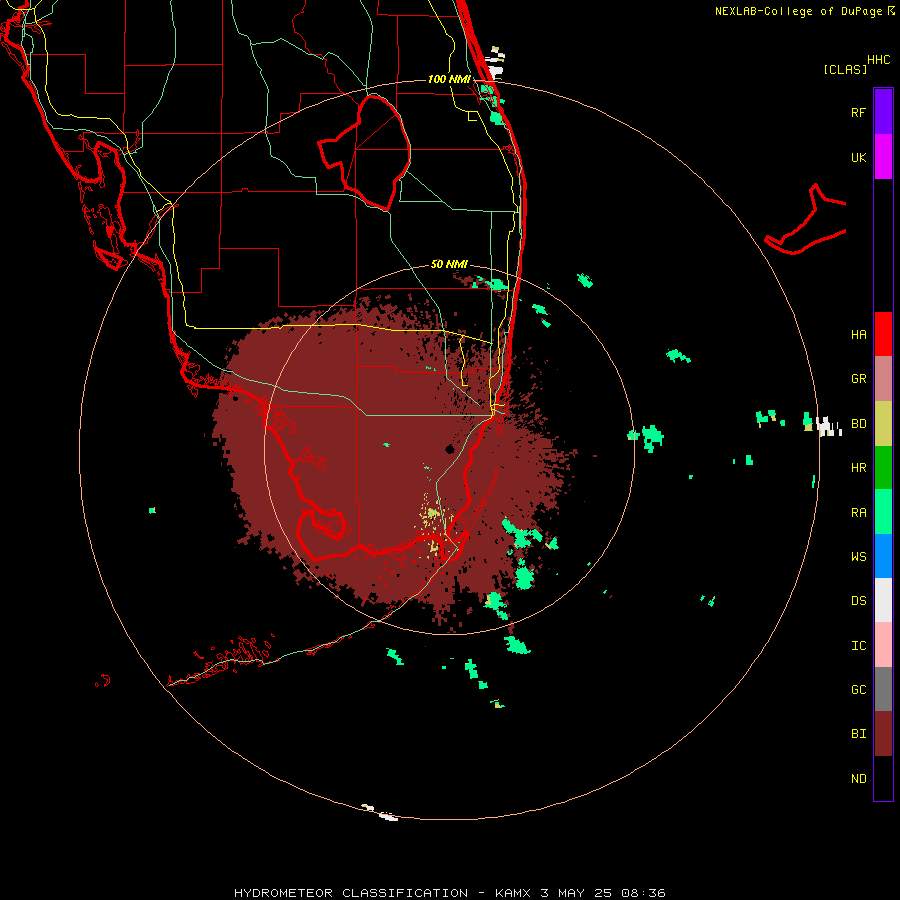The image size is (900, 900).
Task: Click the 'HHC' product label
Action: coord(878,59)
